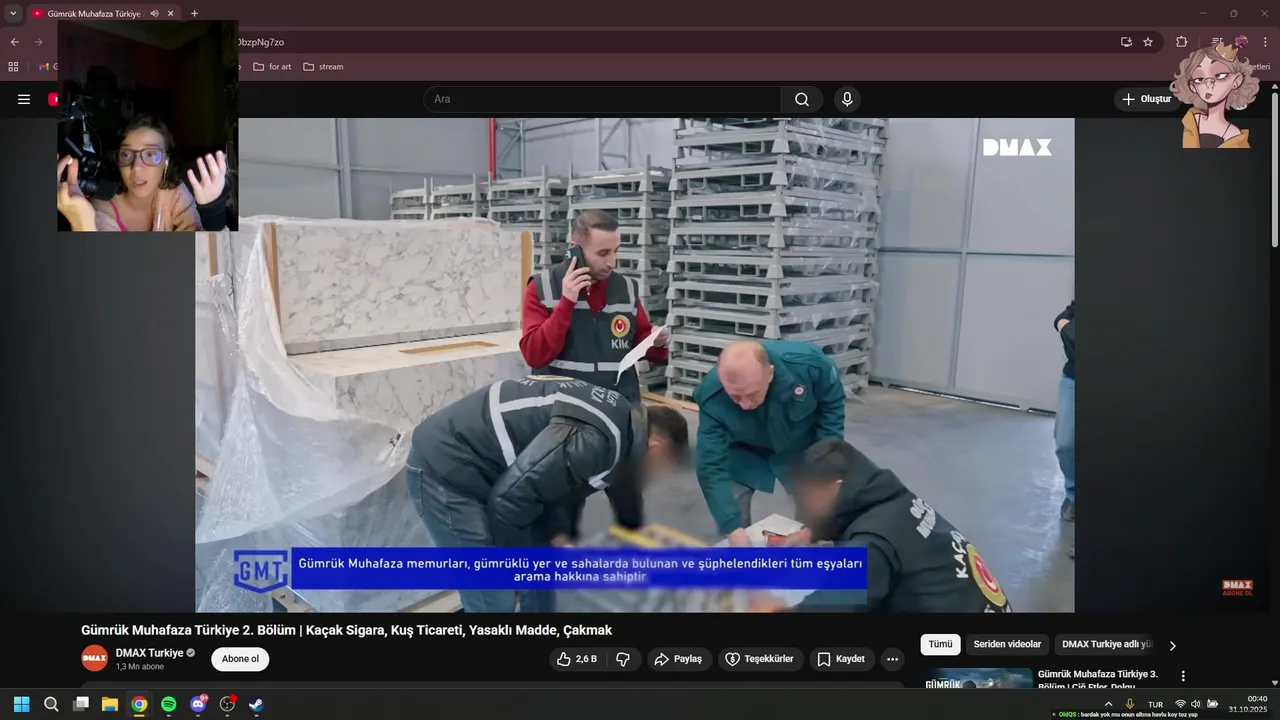Click the search magnifier button

click(x=802, y=99)
